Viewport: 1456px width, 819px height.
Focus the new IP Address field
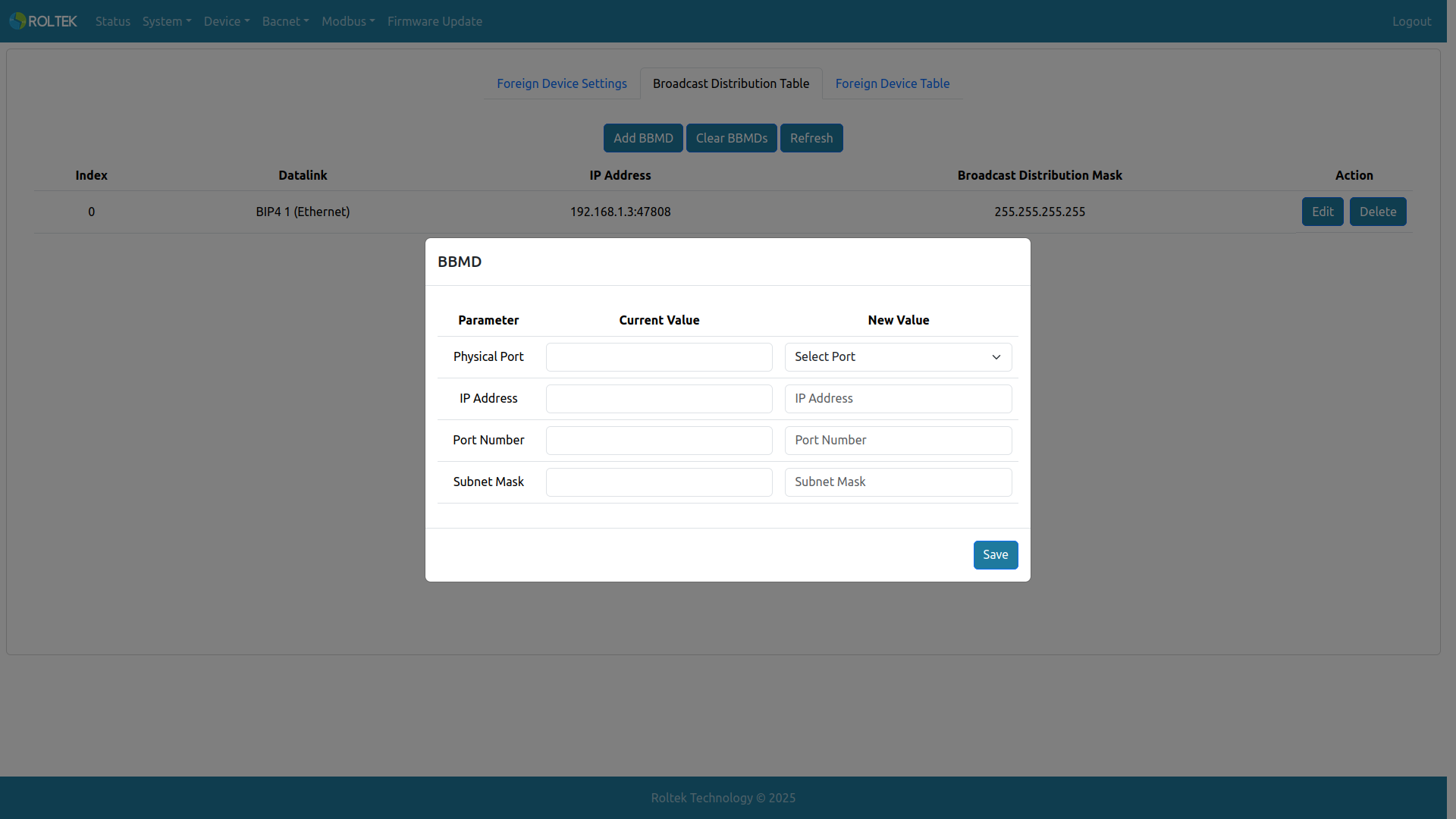tap(899, 399)
